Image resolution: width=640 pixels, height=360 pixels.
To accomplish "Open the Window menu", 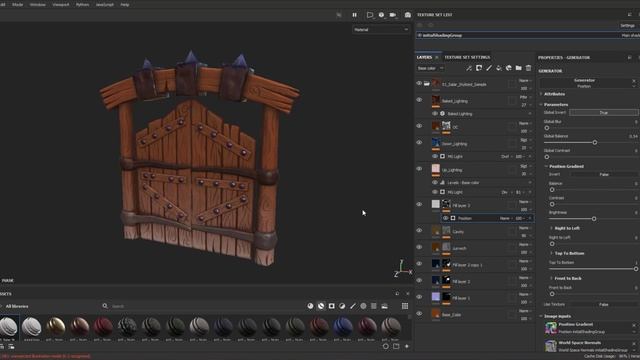I will [x=38, y=4].
